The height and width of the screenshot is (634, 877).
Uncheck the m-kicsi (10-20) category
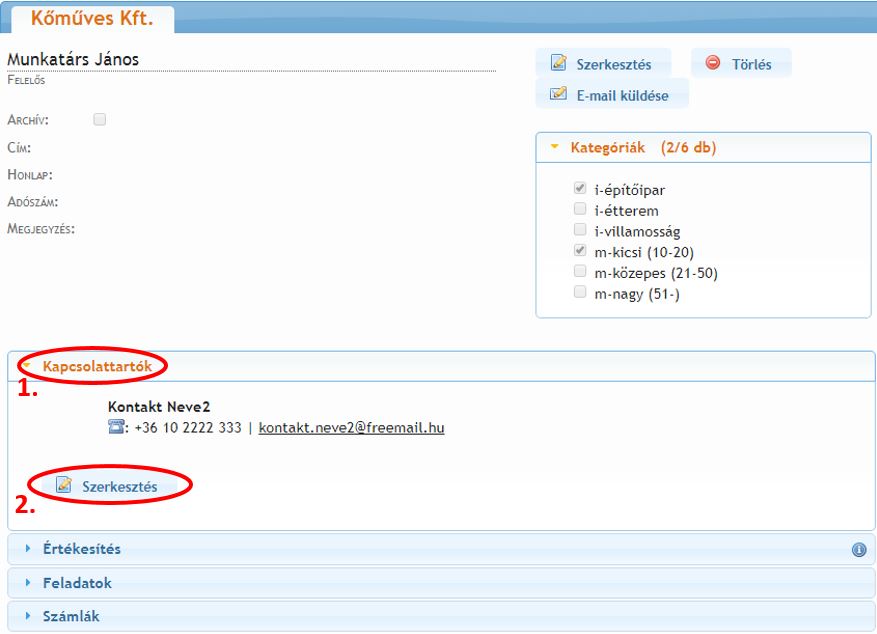coord(580,252)
